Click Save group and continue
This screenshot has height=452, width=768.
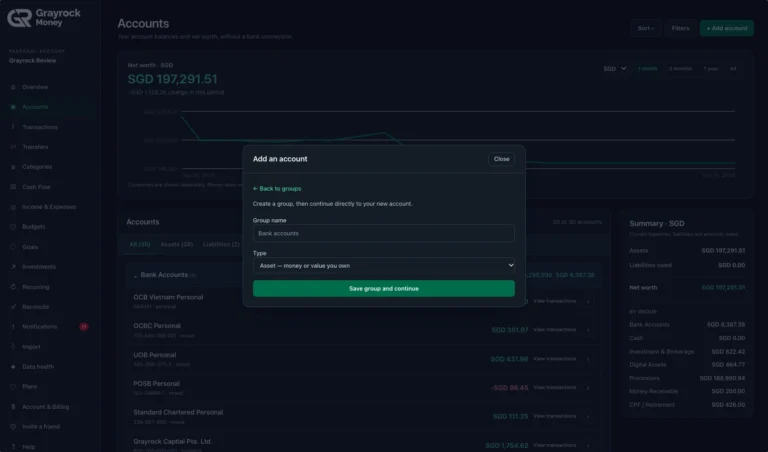point(384,288)
